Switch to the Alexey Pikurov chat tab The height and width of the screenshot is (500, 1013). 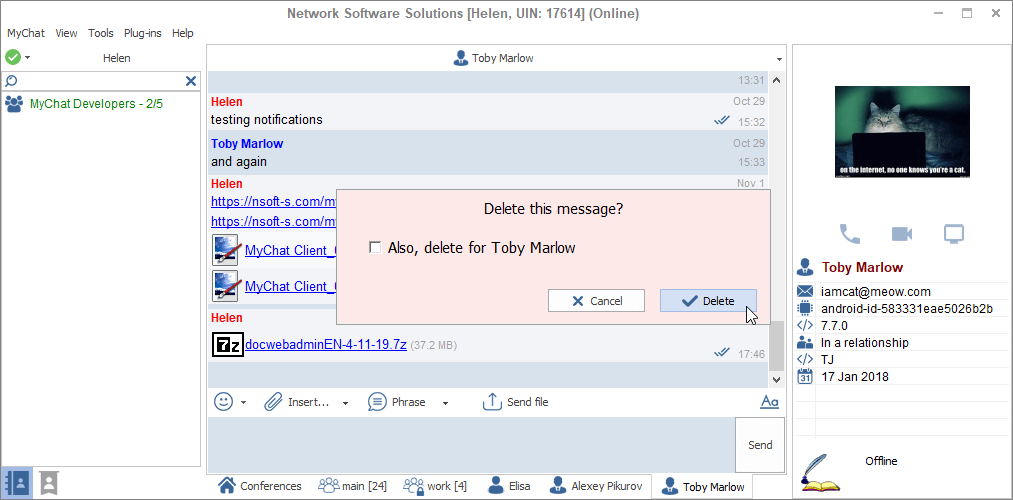pos(598,487)
